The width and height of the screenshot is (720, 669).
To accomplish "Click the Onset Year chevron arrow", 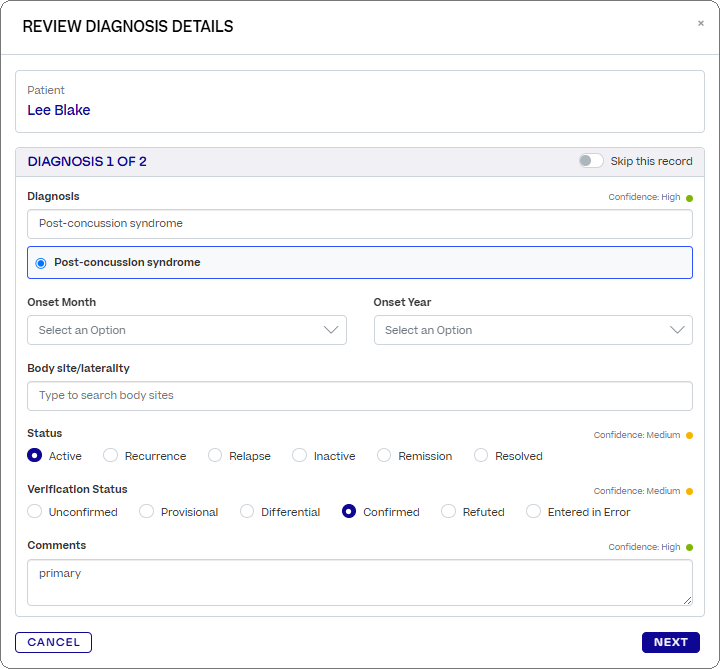I will (677, 330).
